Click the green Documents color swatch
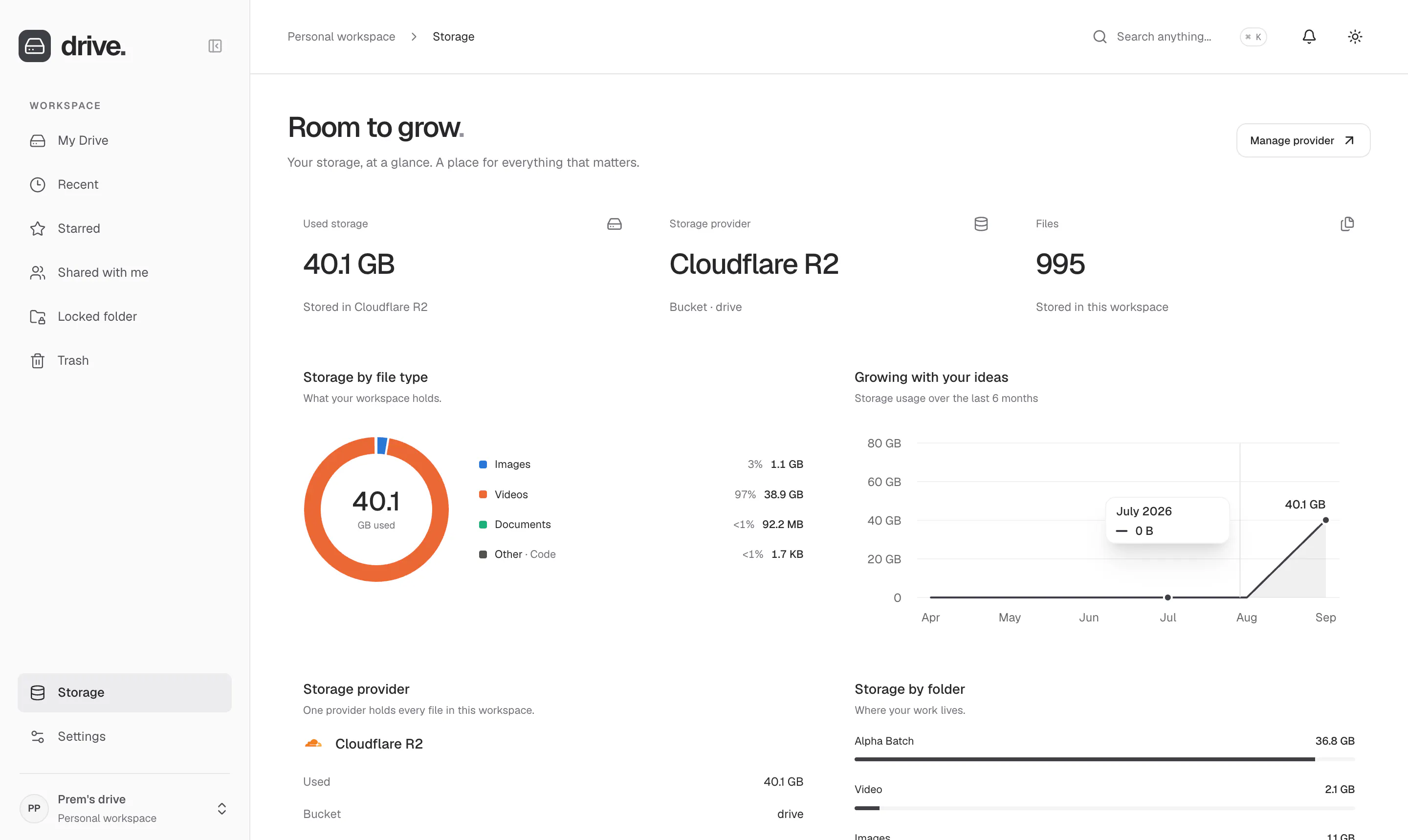 [483, 525]
